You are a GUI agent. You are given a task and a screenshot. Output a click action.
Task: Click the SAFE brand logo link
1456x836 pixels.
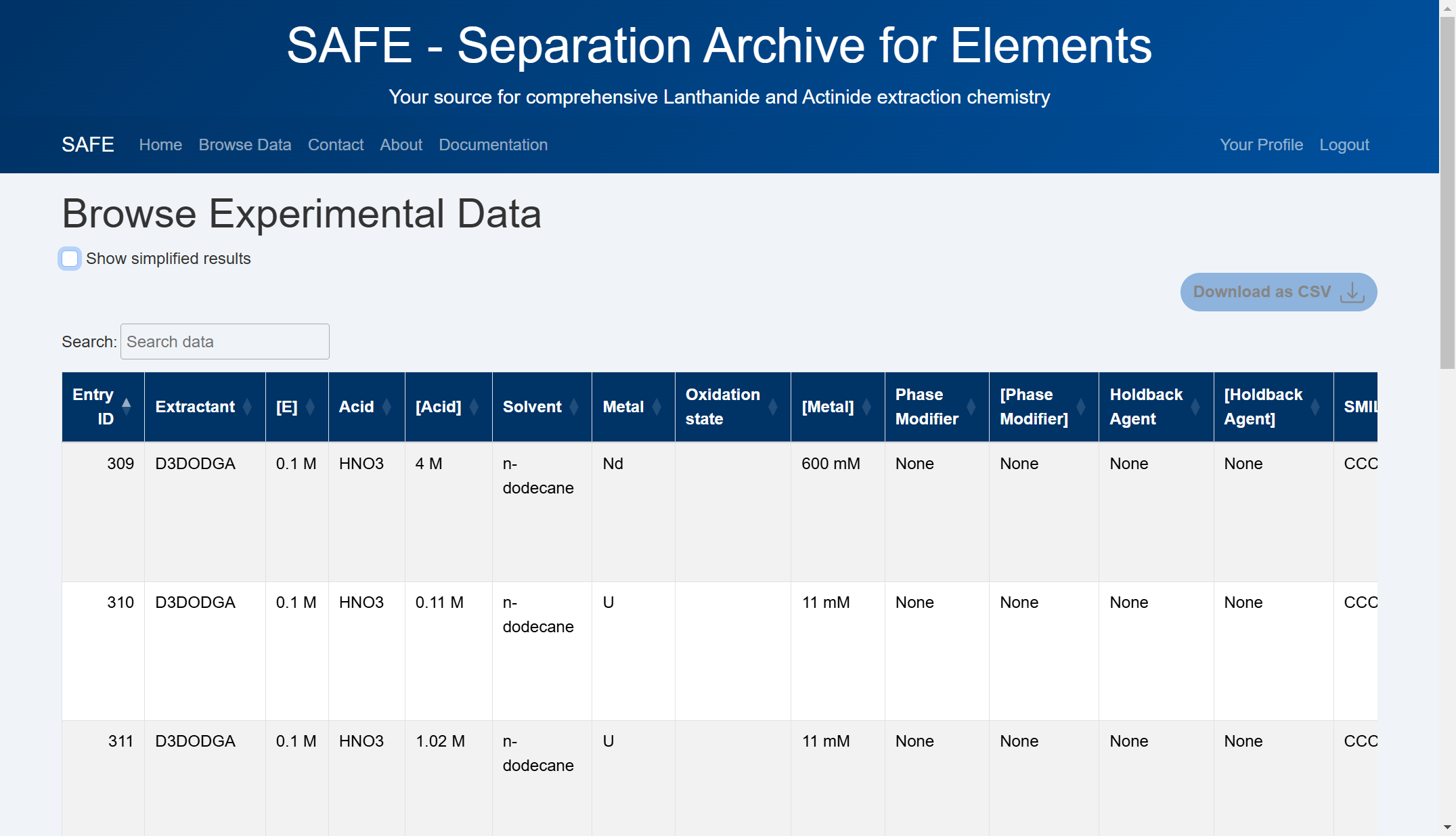(88, 145)
